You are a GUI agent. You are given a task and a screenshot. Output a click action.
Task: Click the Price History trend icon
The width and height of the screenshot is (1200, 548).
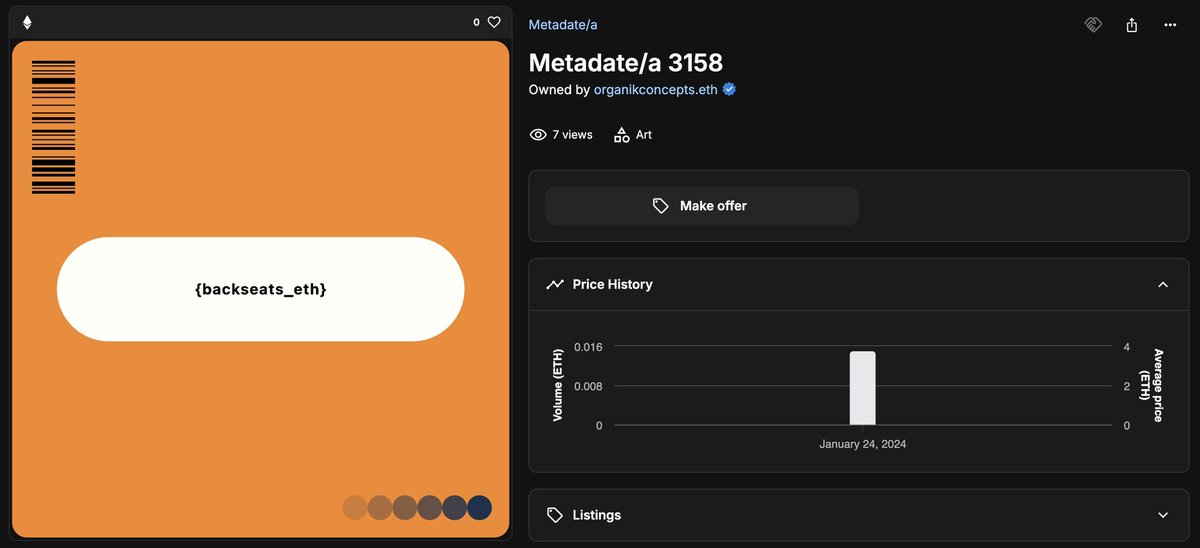[x=555, y=284]
